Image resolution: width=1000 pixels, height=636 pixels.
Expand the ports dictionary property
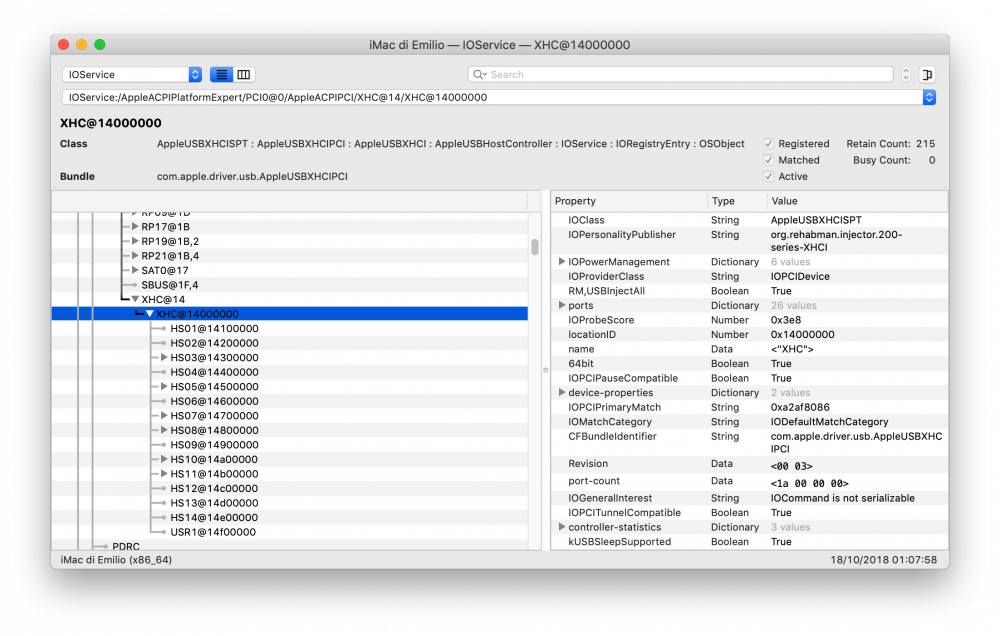tap(562, 305)
